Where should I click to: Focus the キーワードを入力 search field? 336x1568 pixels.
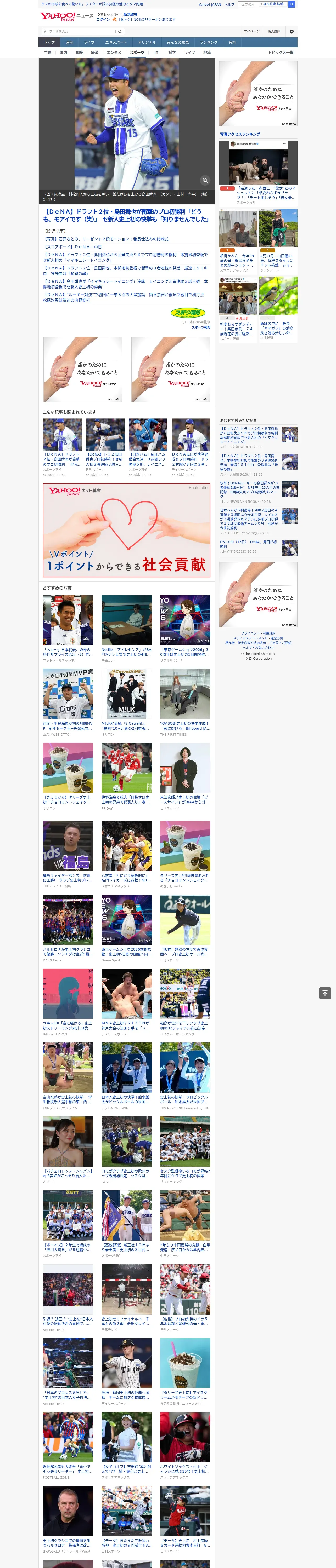79,32
